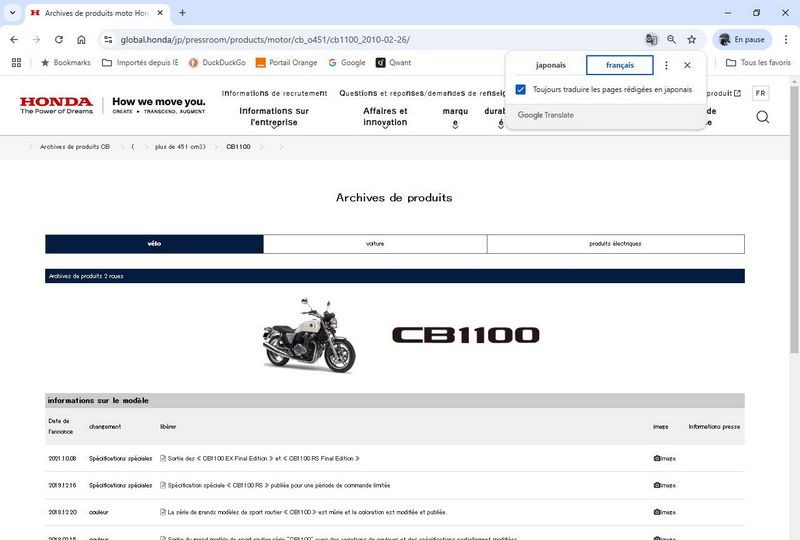The height and width of the screenshot is (540, 800).
Task: Select the vélo tab
Action: pos(154,244)
